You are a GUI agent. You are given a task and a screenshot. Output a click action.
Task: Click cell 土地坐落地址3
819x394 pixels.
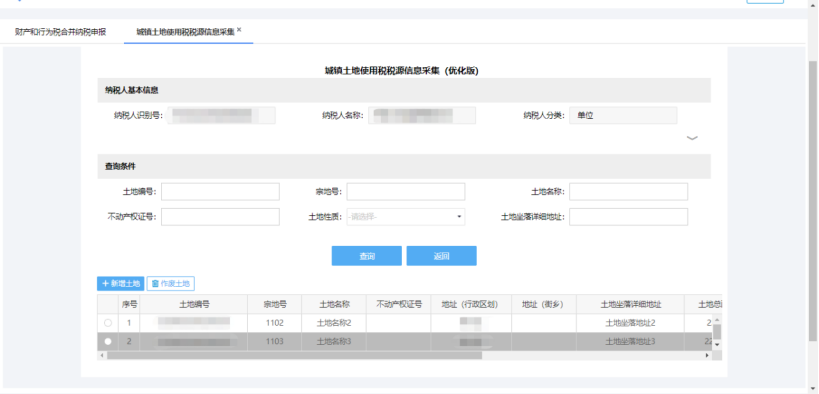coord(630,341)
